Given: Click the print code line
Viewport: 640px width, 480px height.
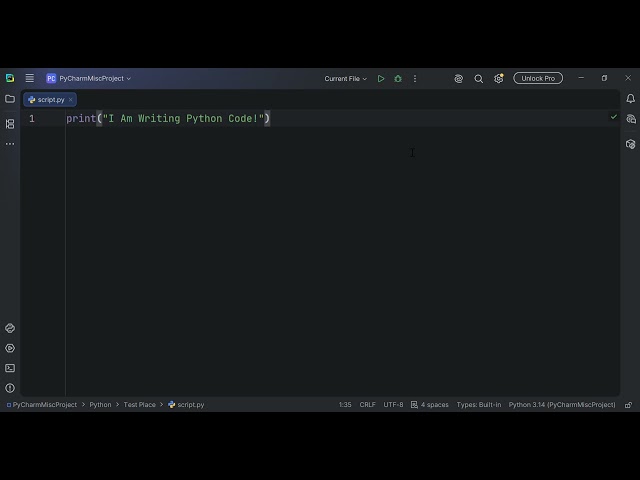Looking at the screenshot, I should [x=168, y=119].
